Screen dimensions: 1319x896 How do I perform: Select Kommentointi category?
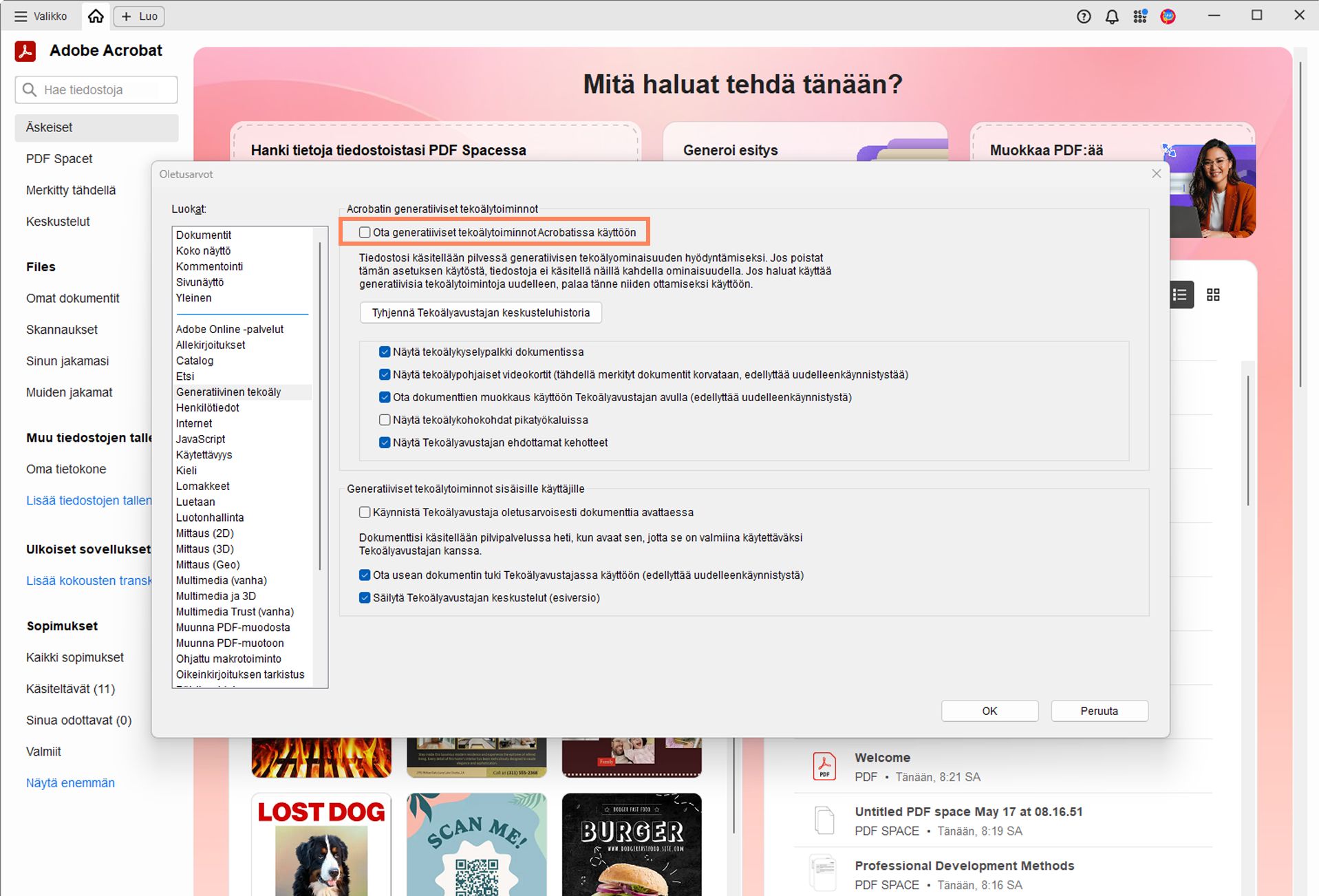pyautogui.click(x=209, y=266)
